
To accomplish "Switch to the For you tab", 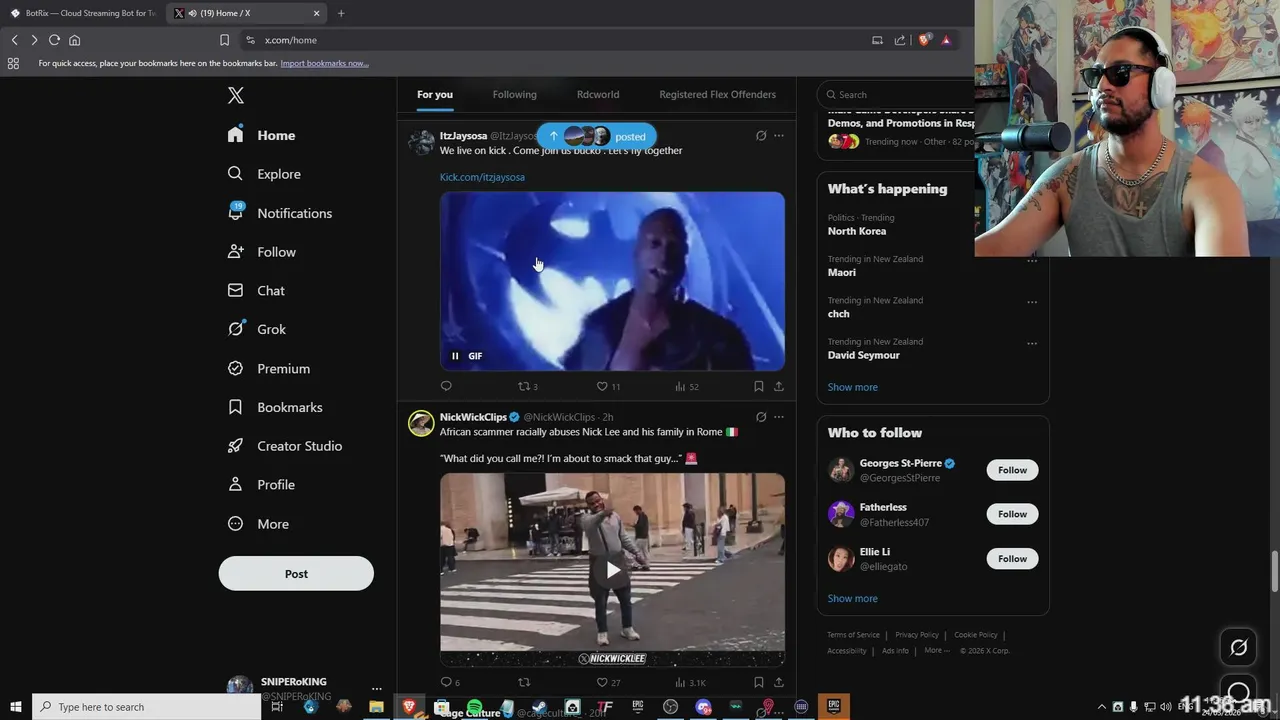I will (435, 95).
